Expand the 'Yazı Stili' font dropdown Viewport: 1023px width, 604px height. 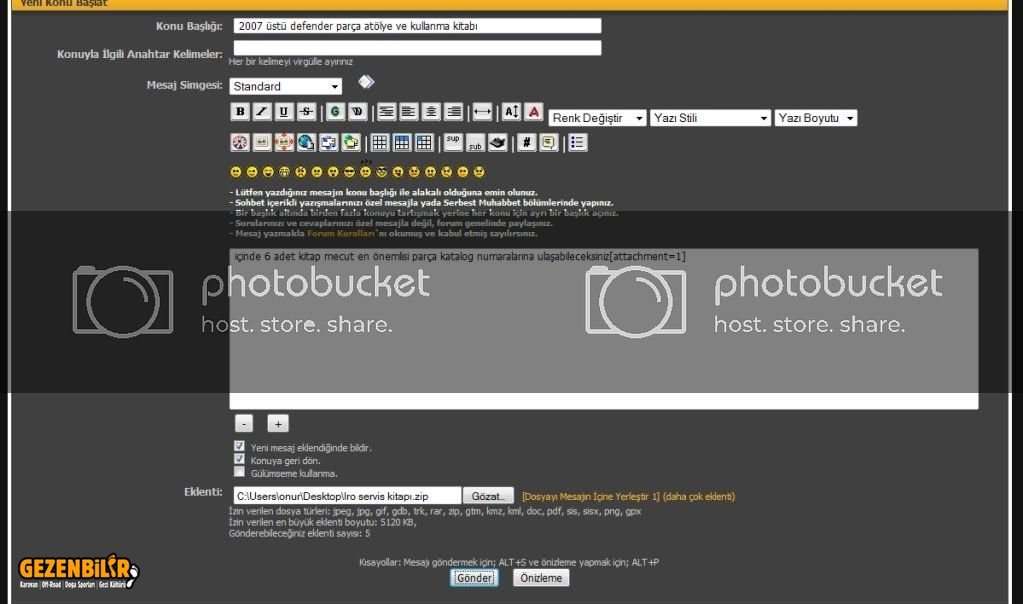click(710, 118)
